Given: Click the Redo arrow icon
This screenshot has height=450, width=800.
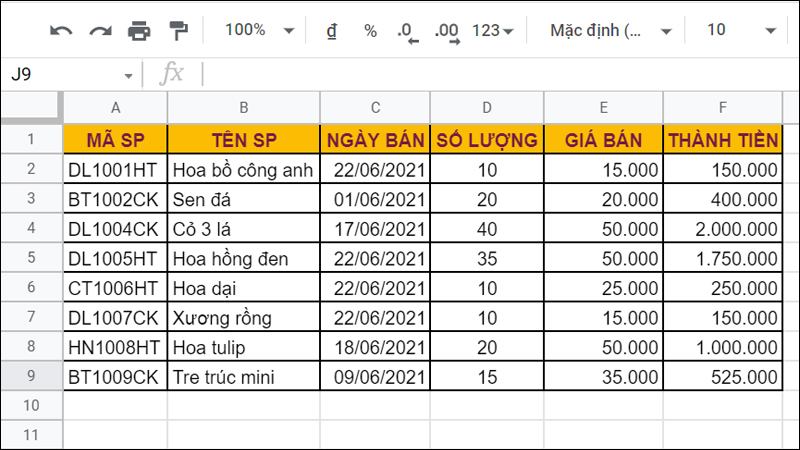Looking at the screenshot, I should (100, 31).
